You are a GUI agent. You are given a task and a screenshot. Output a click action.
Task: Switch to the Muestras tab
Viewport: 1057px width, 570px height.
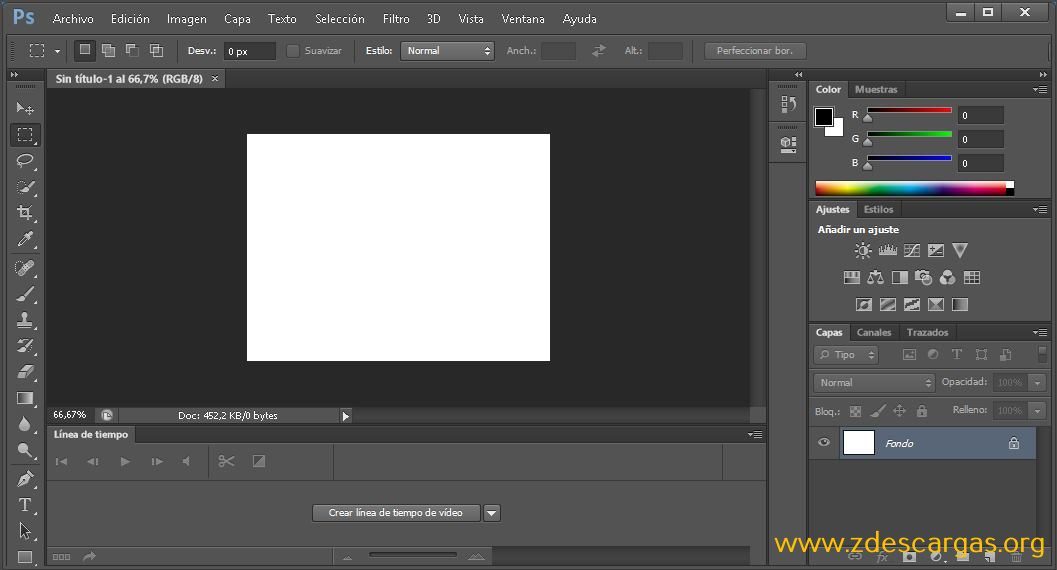click(x=876, y=90)
